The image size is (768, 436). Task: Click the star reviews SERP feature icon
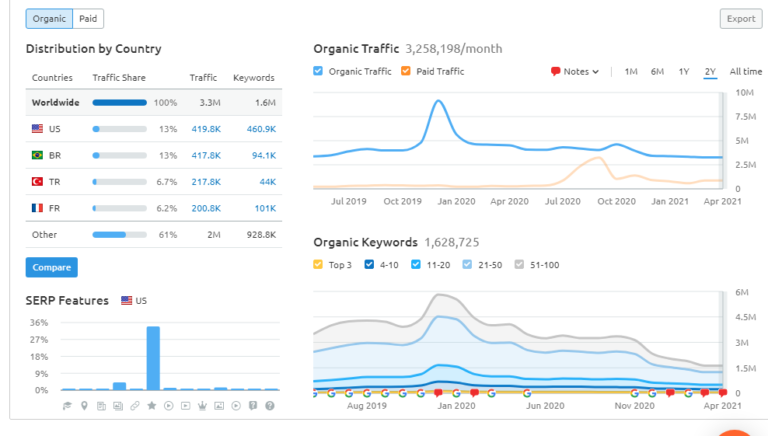[152, 405]
